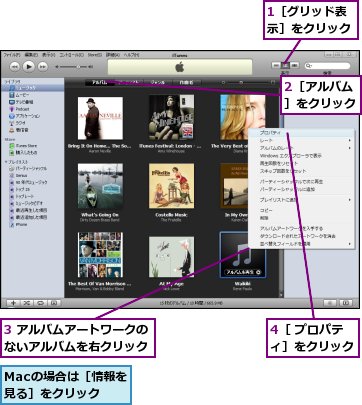This screenshot has height=405, width=362.
Task: Open the 最近追加した項目 playlist
Action: (x=32, y=217)
